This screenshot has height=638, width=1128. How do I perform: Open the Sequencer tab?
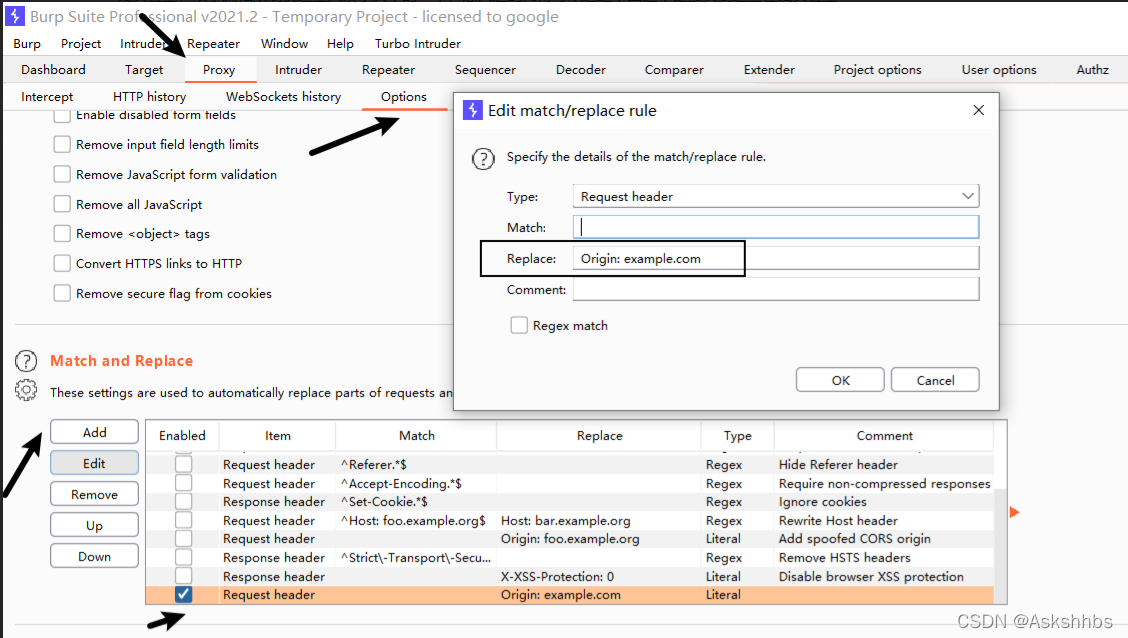(x=485, y=70)
